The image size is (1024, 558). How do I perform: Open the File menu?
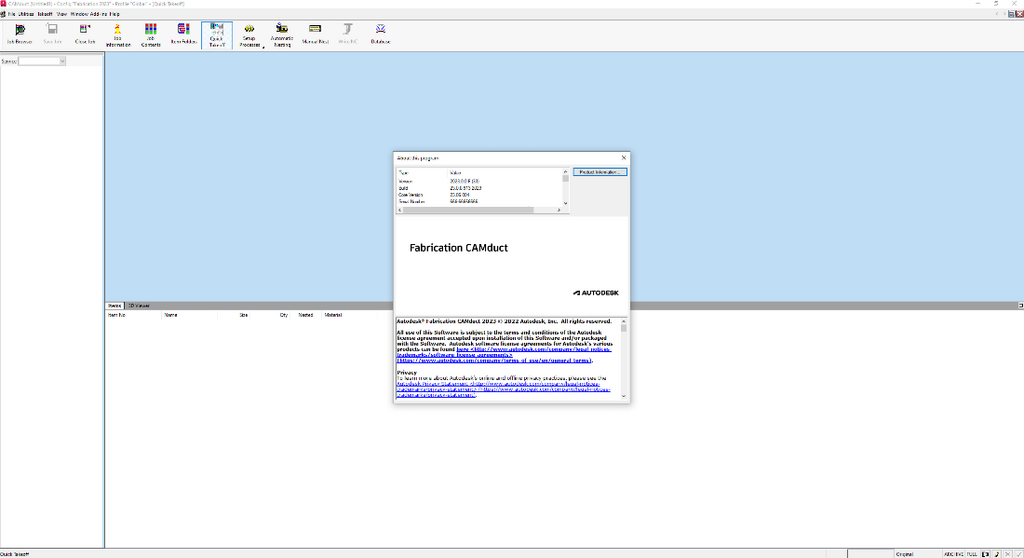pos(12,14)
